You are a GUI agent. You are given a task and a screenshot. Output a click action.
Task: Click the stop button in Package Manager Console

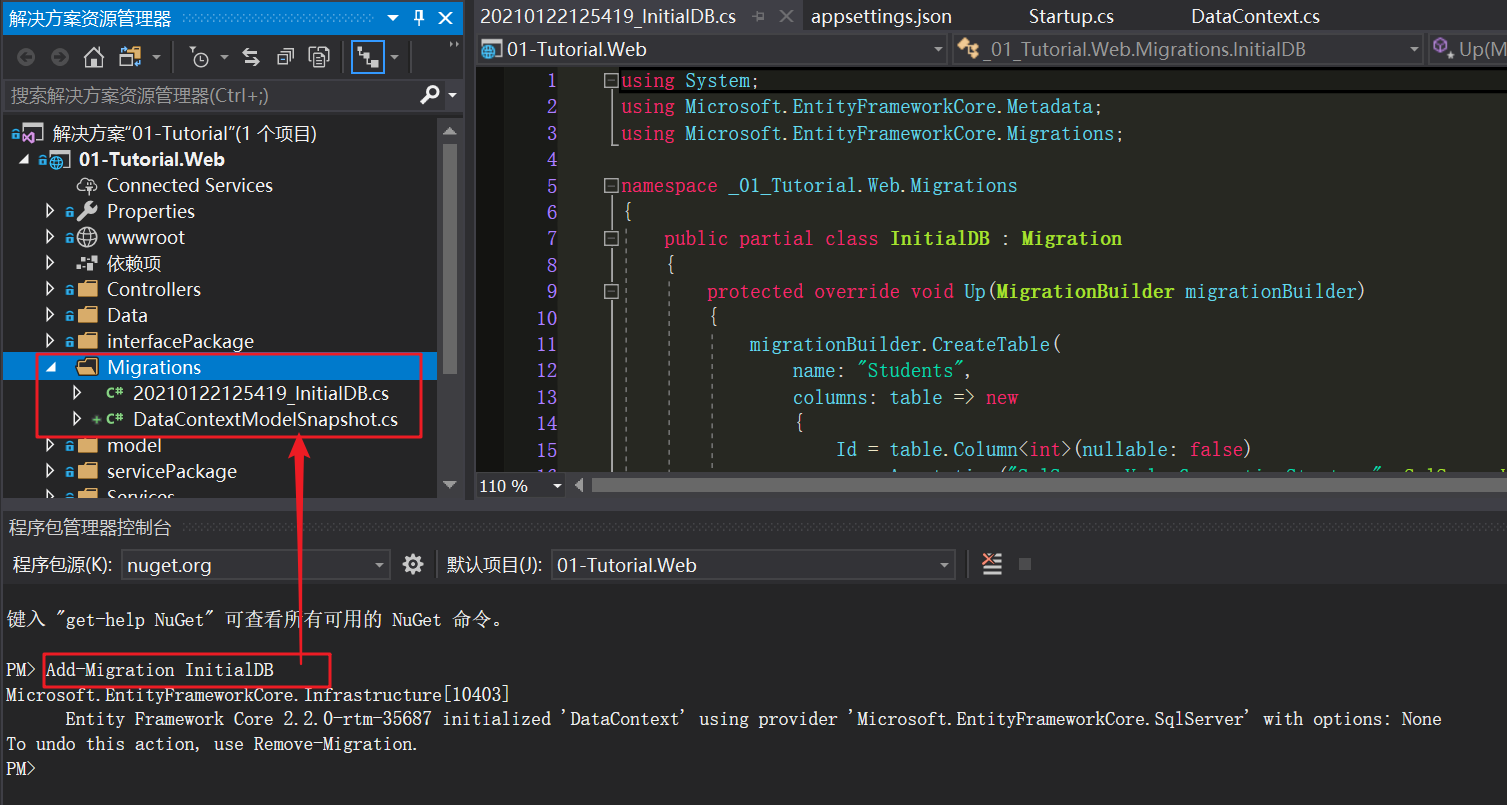[1023, 564]
